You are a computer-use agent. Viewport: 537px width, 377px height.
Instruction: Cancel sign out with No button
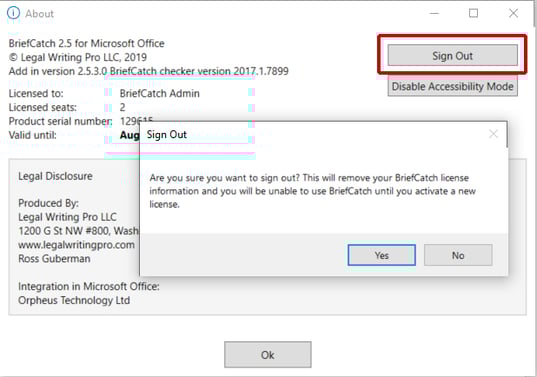pyautogui.click(x=458, y=255)
